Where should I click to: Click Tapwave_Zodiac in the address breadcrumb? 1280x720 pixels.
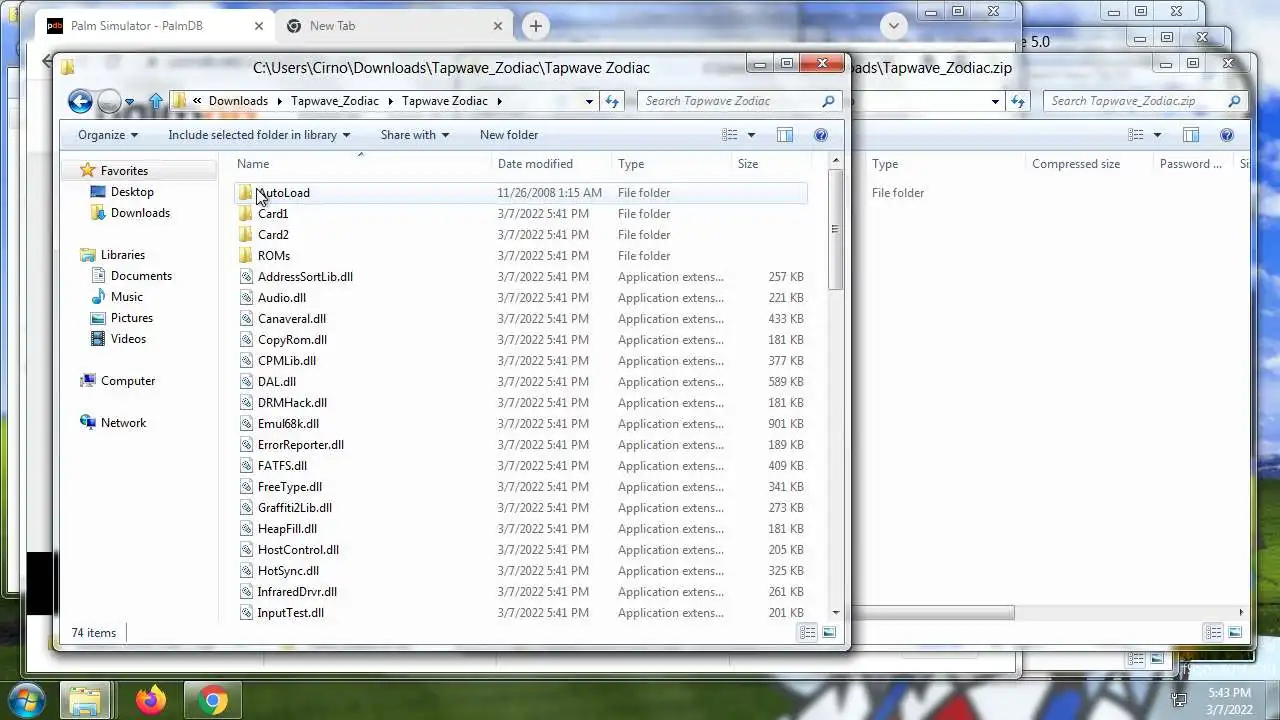[x=334, y=101]
